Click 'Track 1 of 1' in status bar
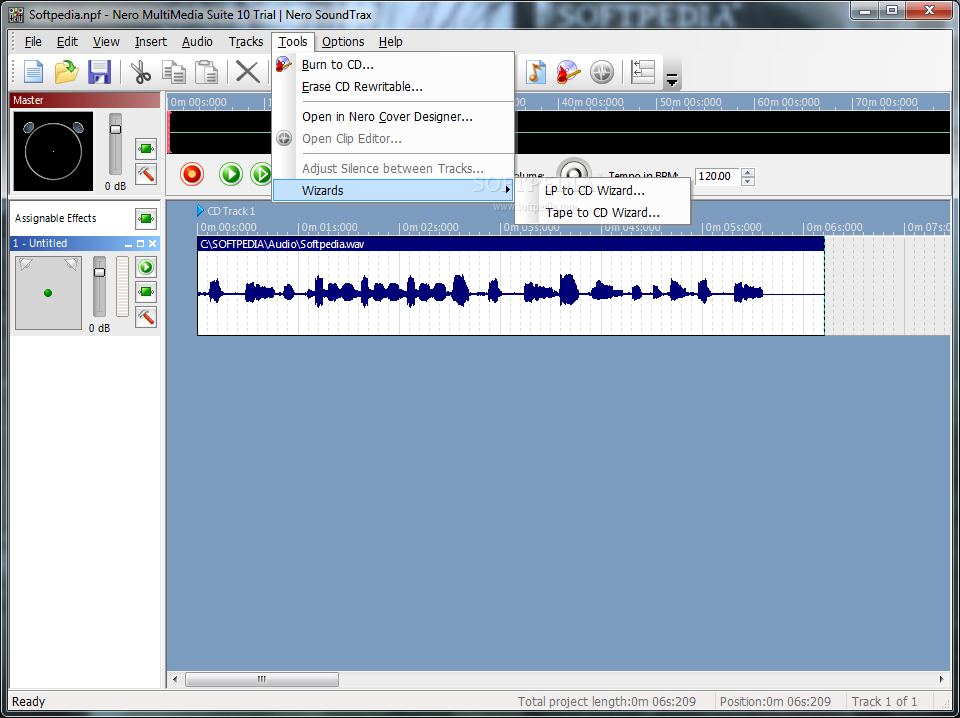This screenshot has height=718, width=960. [x=884, y=701]
